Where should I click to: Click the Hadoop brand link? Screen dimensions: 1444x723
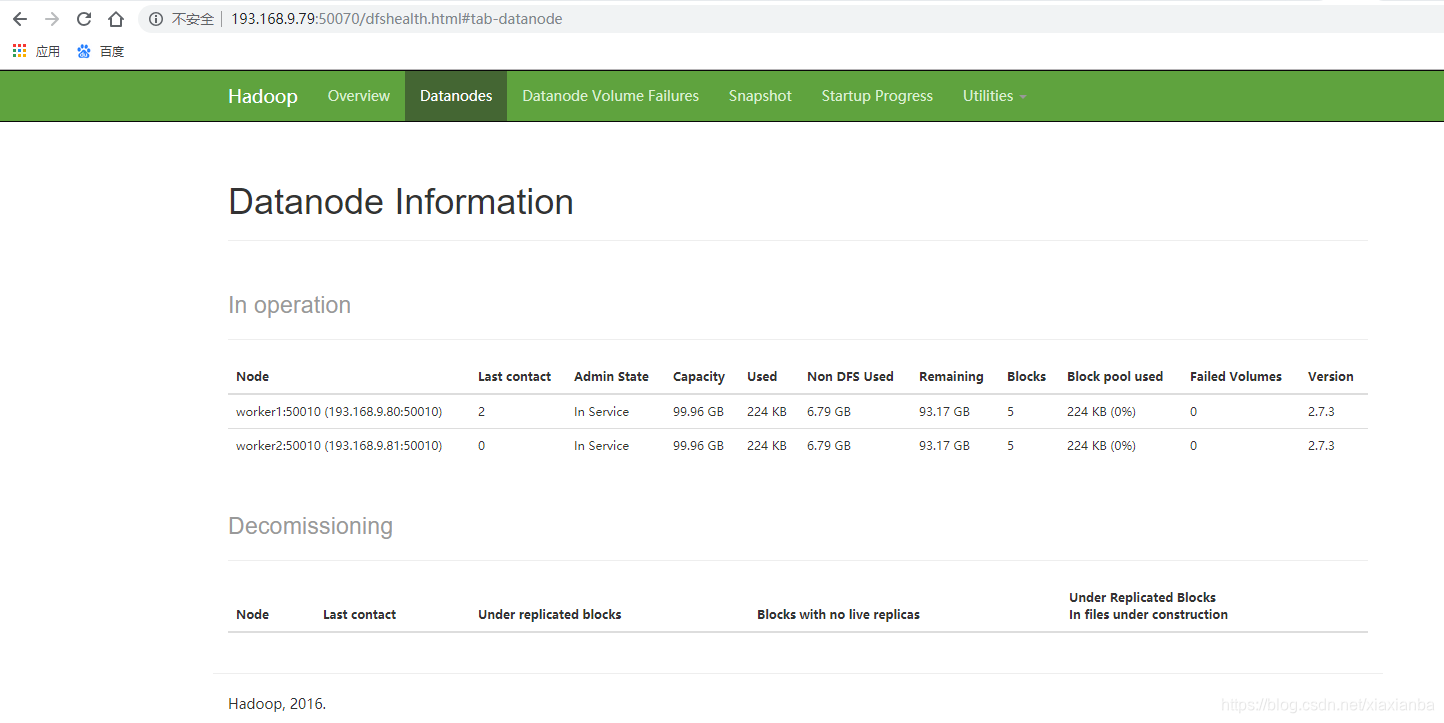[x=263, y=96]
